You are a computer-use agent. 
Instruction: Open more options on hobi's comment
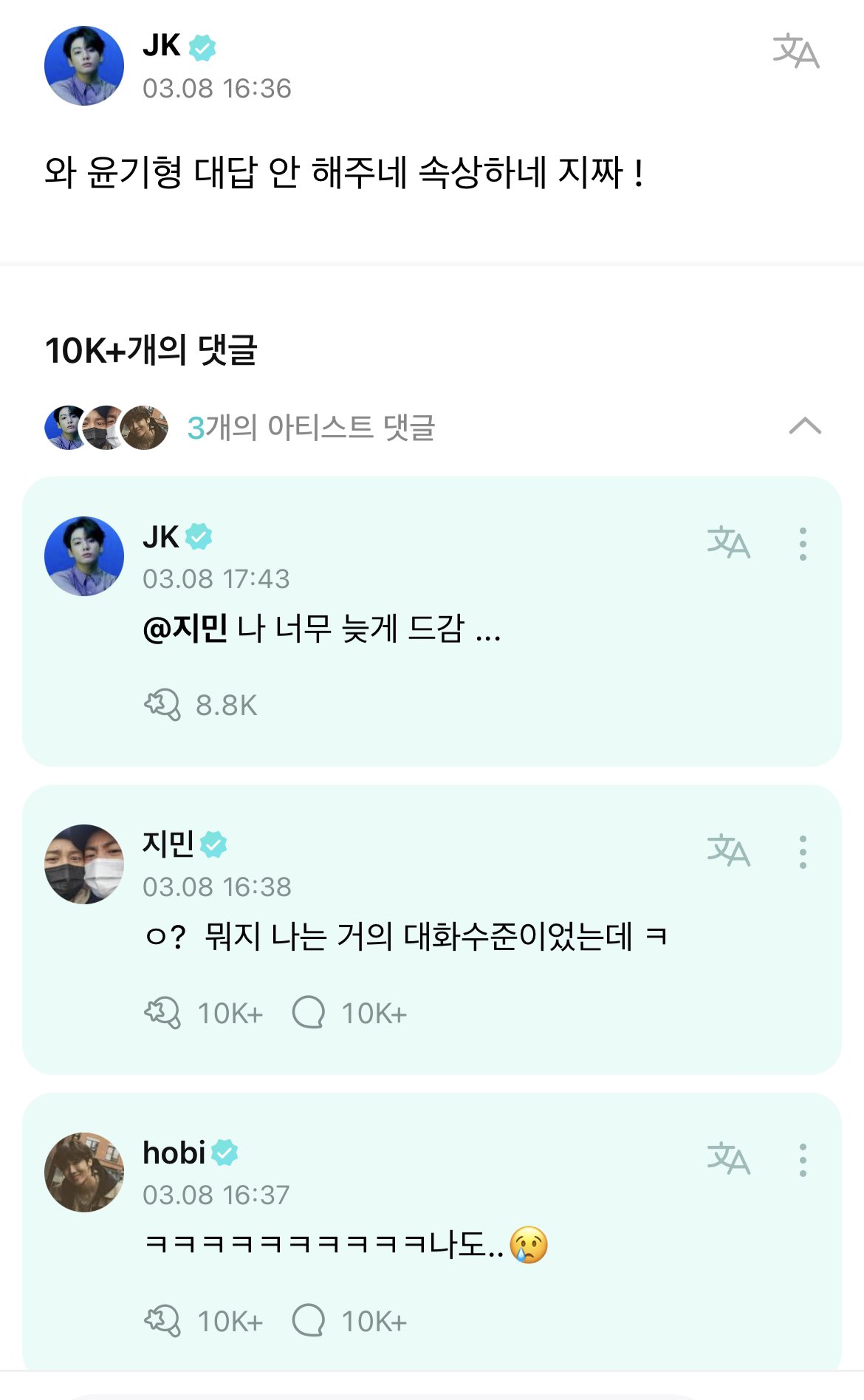click(803, 1160)
